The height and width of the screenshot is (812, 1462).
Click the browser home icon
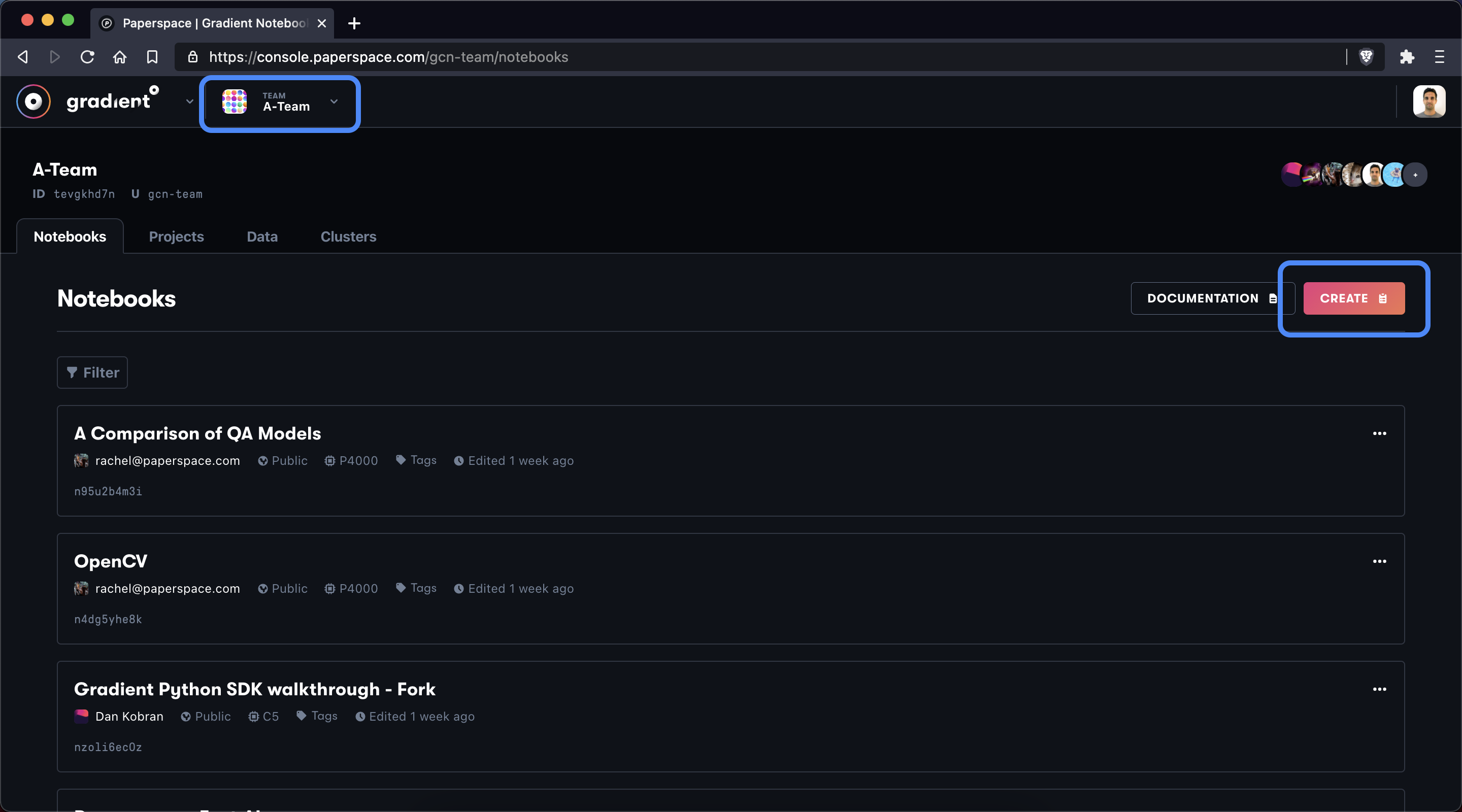pyautogui.click(x=119, y=57)
